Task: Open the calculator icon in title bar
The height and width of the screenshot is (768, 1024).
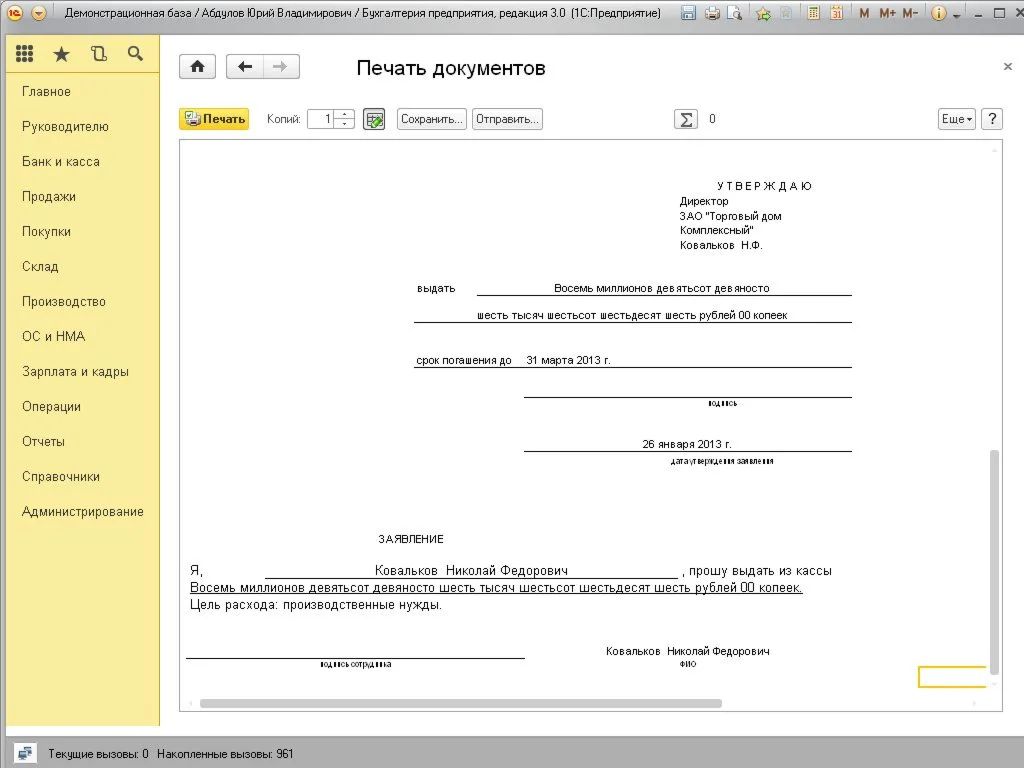Action: click(813, 13)
